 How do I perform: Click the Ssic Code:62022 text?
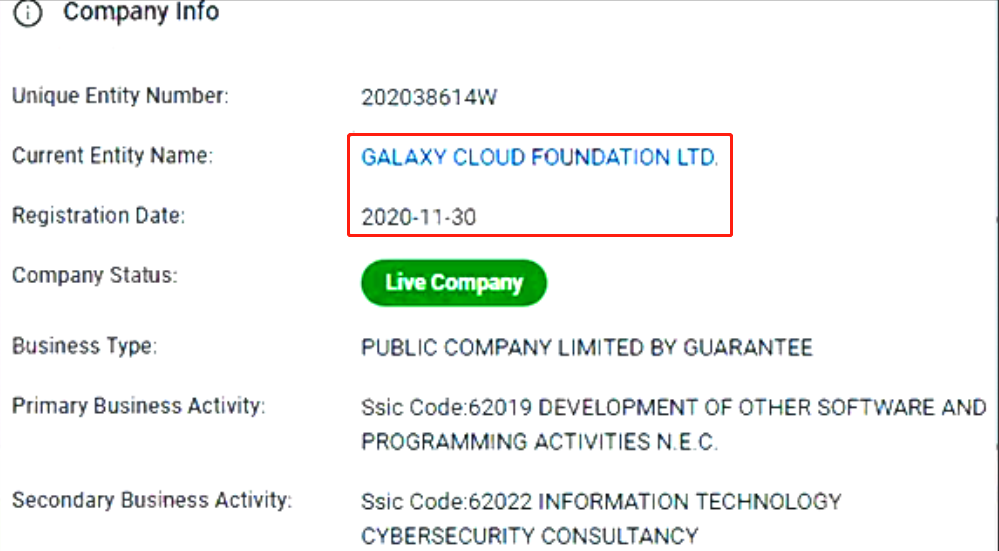tap(447, 501)
